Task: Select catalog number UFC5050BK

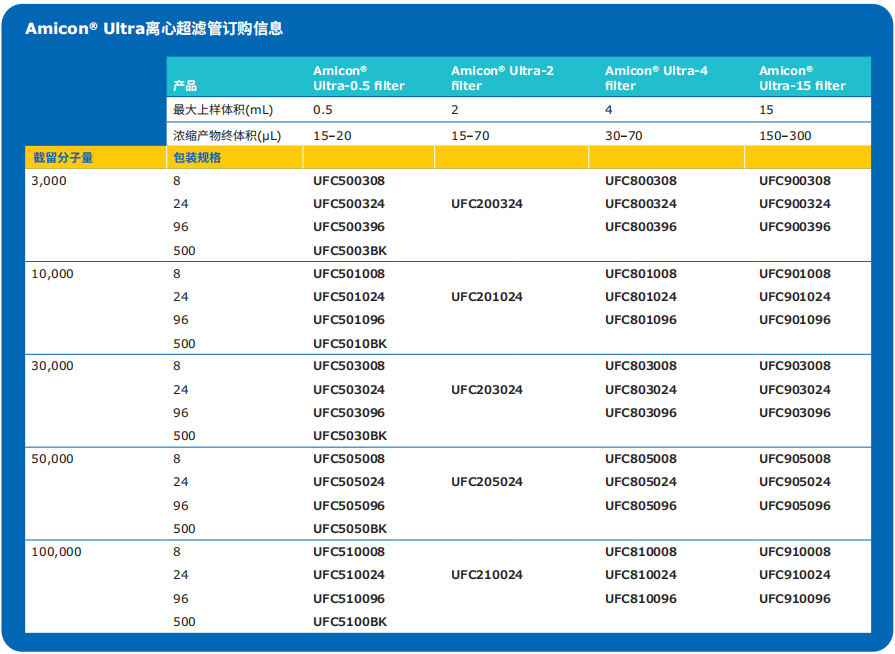Action: tap(350, 528)
